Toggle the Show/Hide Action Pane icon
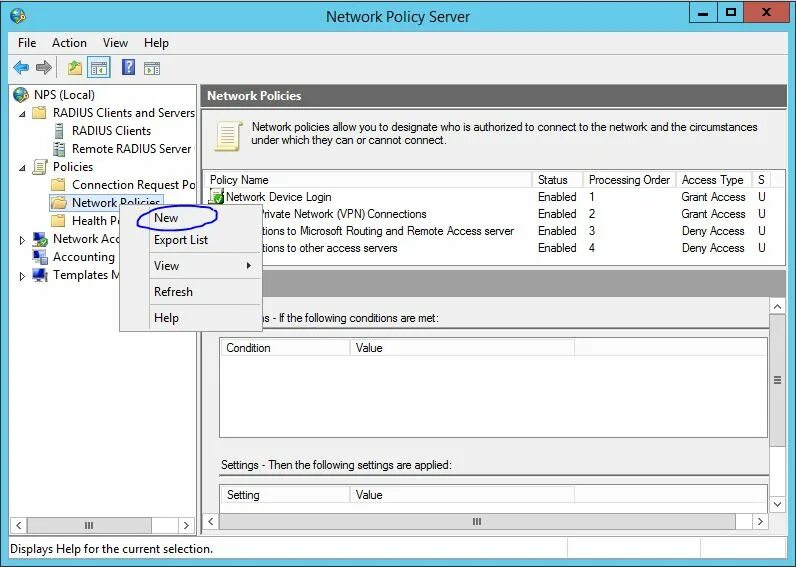The image size is (796, 567). pos(152,68)
